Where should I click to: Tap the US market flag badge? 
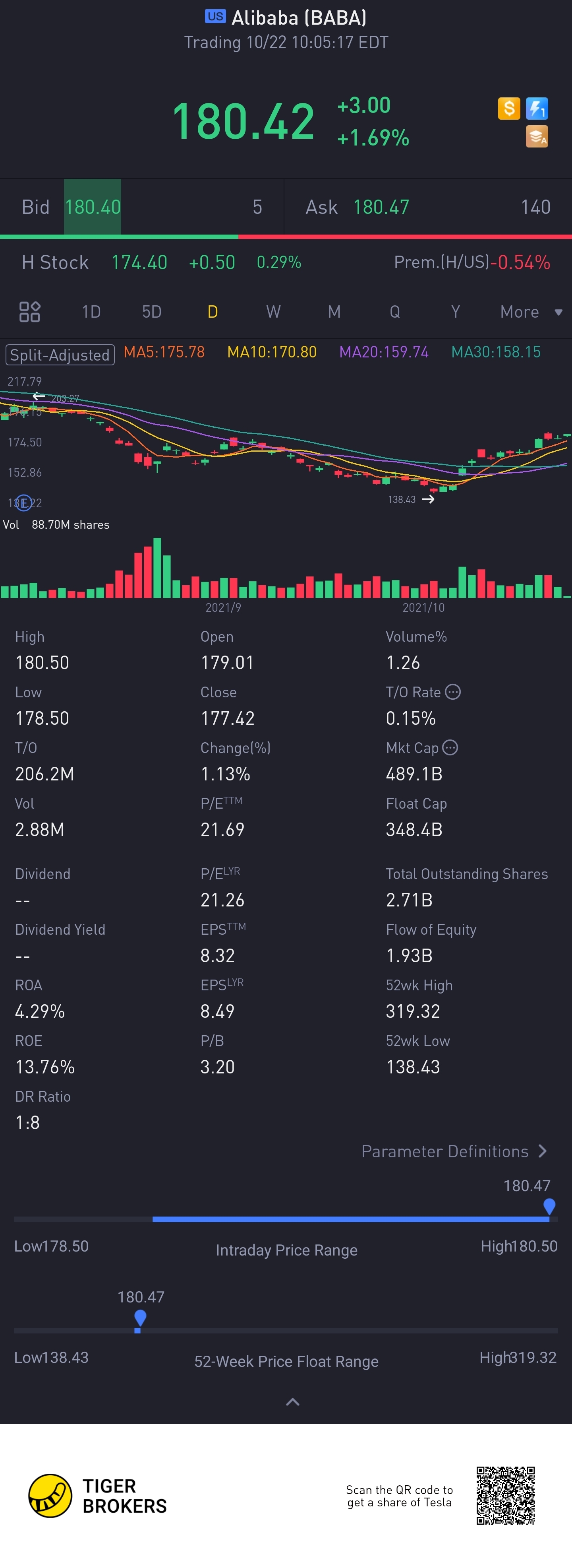click(215, 16)
